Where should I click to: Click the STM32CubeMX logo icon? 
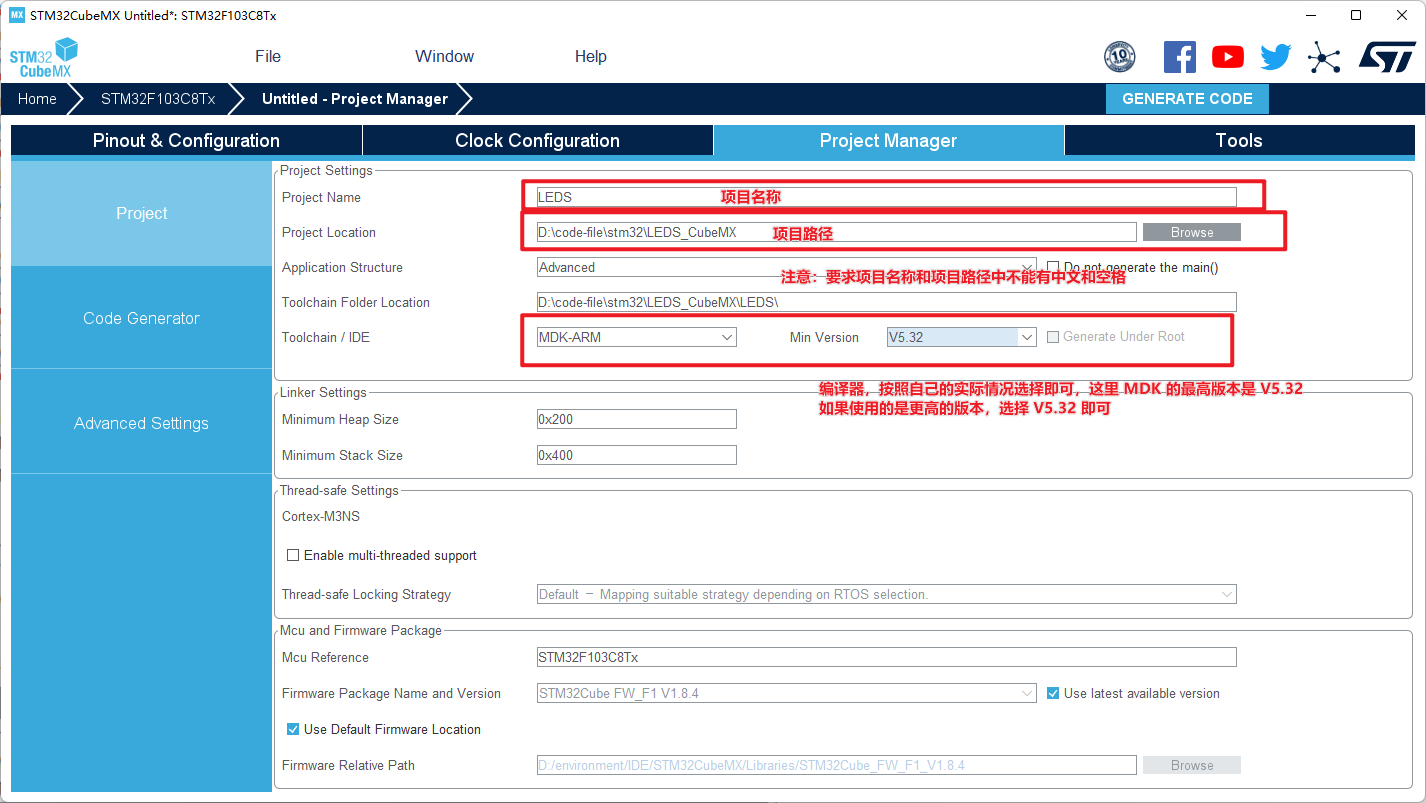pos(43,57)
